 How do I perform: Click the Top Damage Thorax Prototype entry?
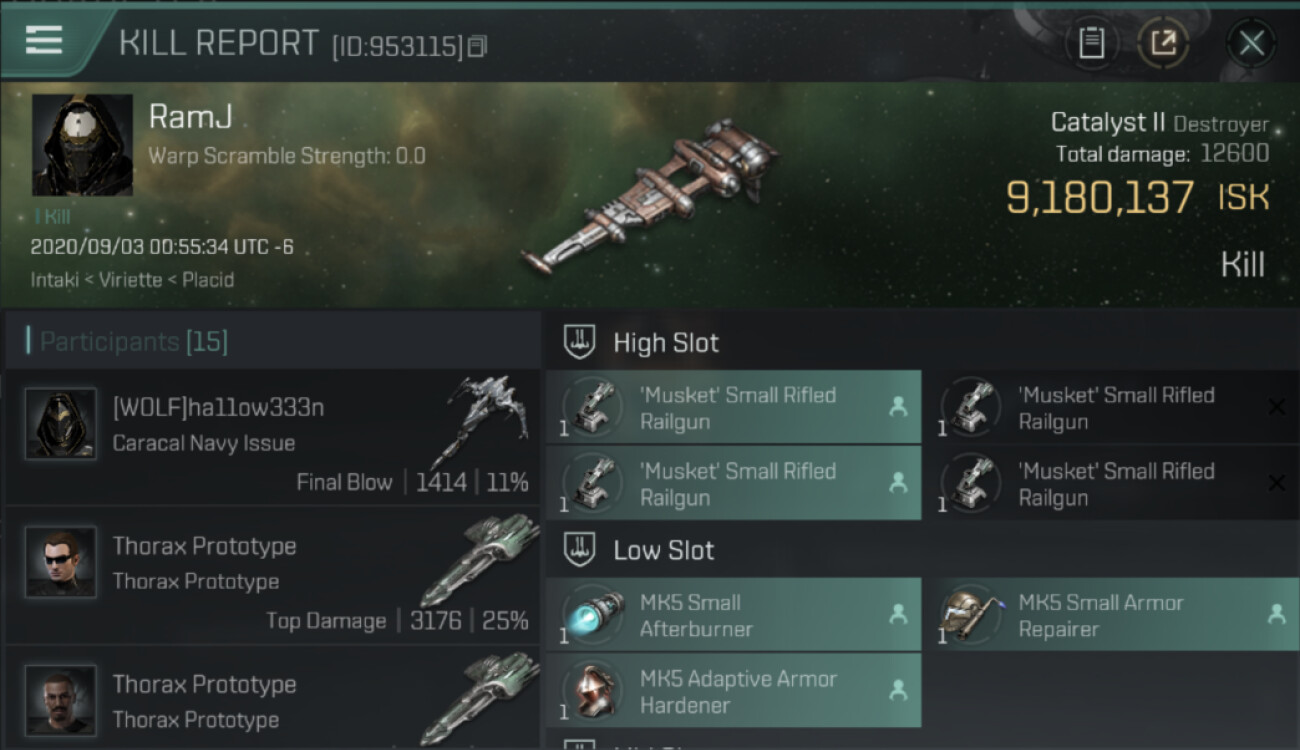coord(272,575)
